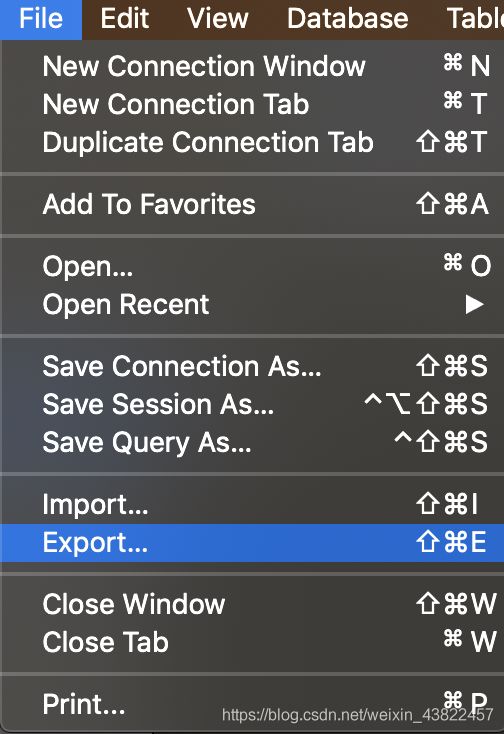This screenshot has height=734, width=504.
Task: Choose Close Window
Action: [x=252, y=604]
